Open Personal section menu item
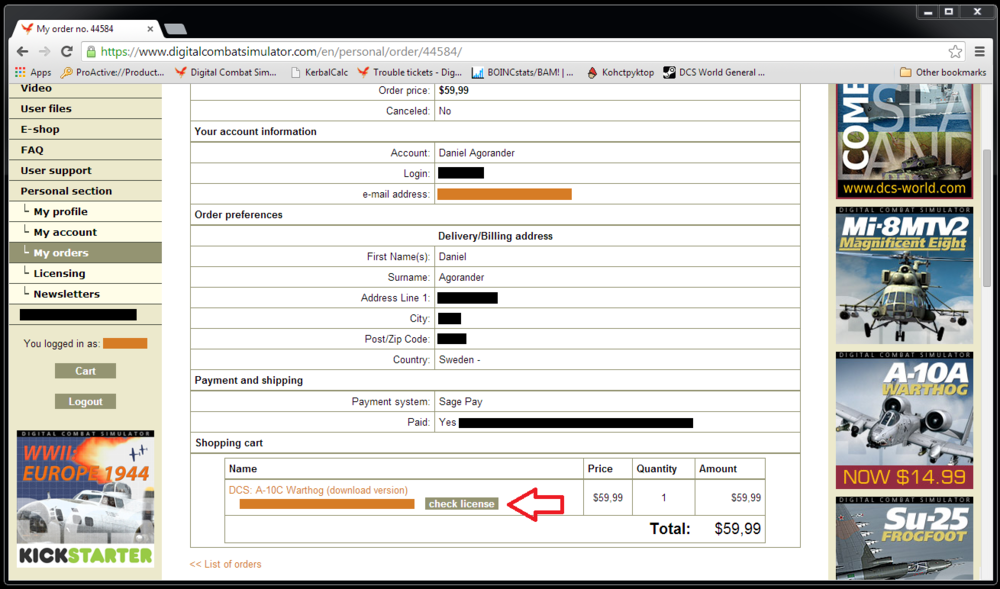 coord(85,191)
